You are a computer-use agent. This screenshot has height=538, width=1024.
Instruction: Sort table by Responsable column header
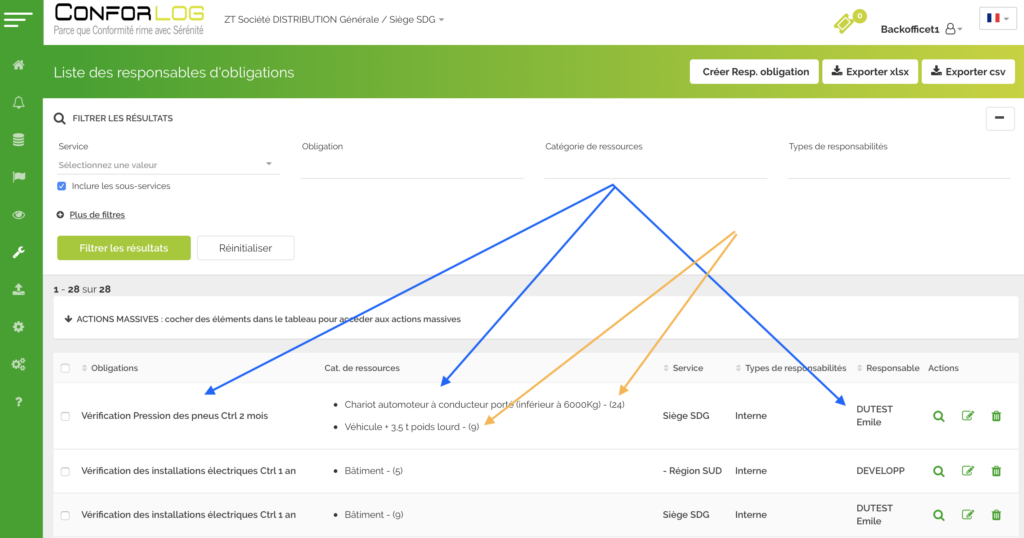892,368
